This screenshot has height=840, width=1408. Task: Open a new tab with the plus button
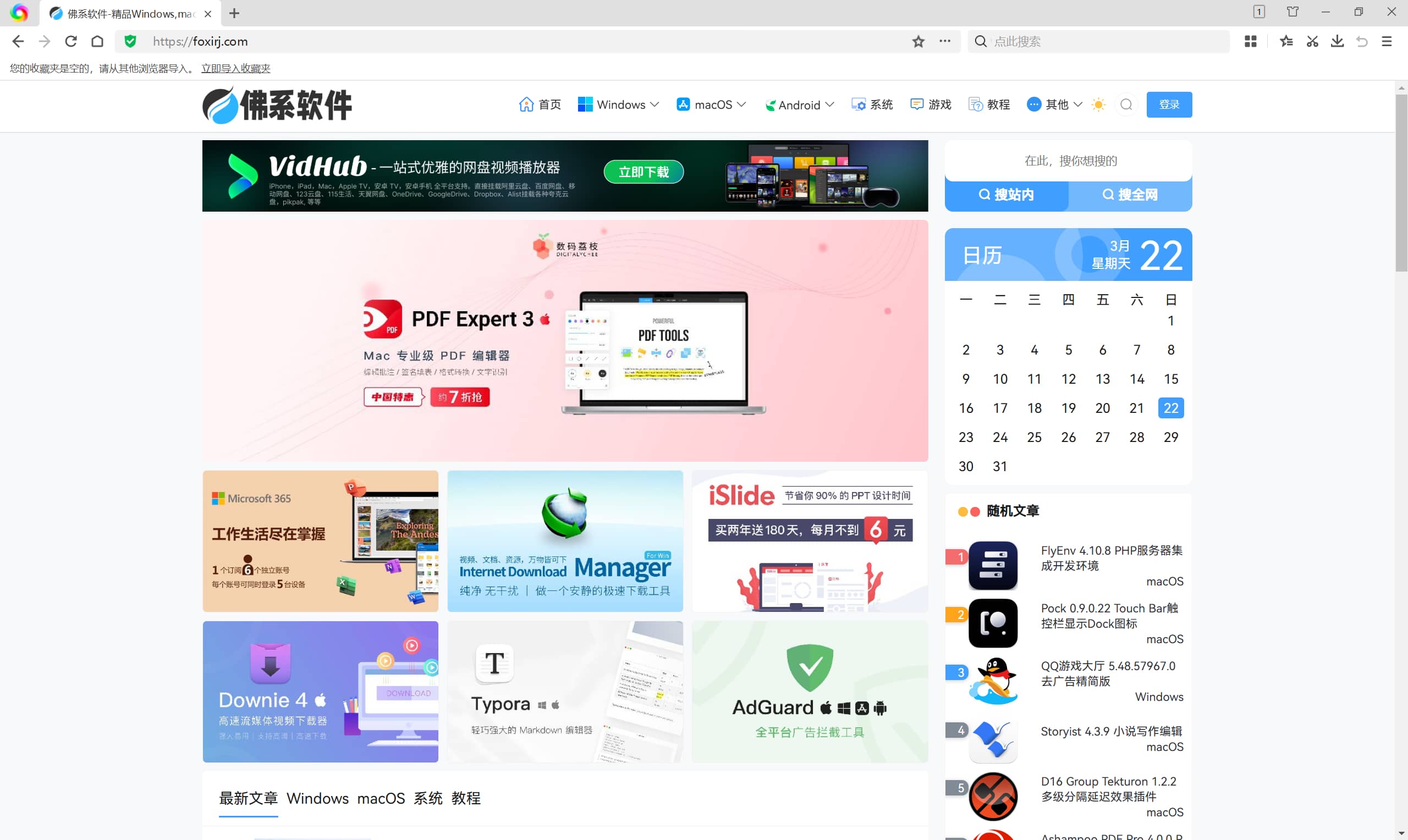234,13
